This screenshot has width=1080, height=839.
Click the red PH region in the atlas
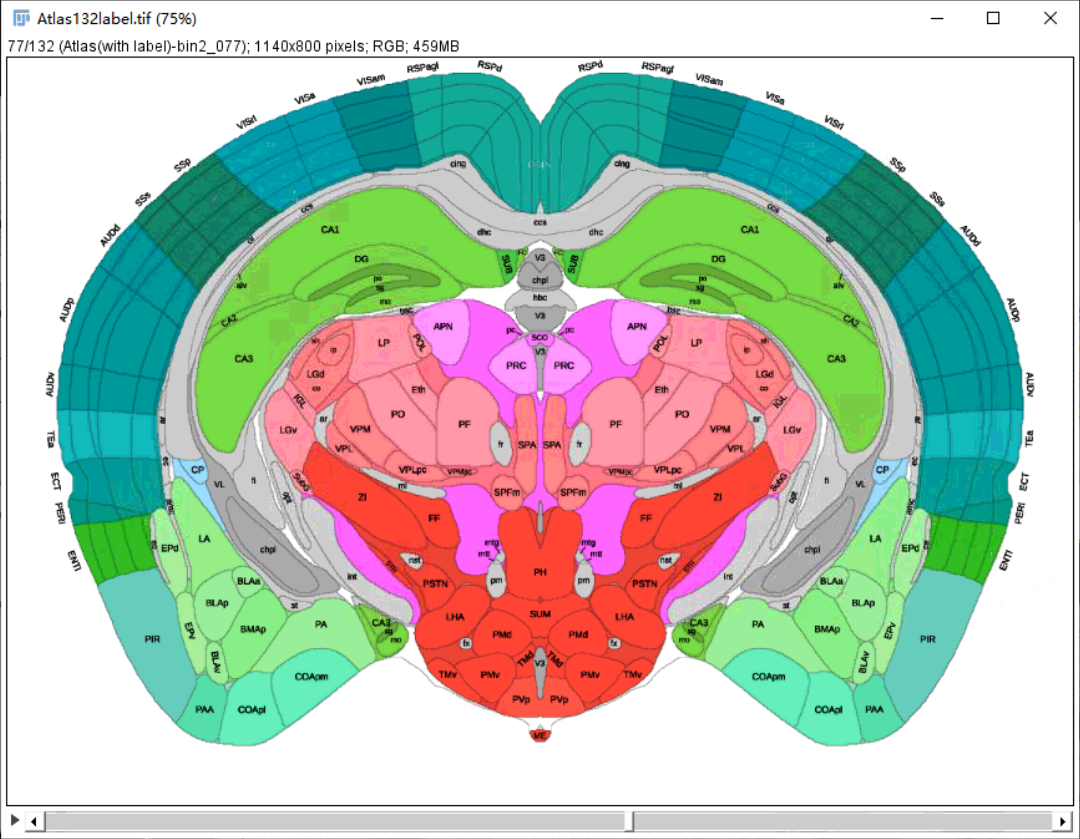coord(540,570)
